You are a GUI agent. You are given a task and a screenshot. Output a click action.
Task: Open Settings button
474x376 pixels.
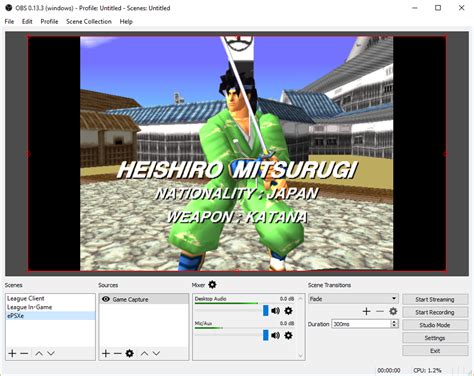[435, 338]
